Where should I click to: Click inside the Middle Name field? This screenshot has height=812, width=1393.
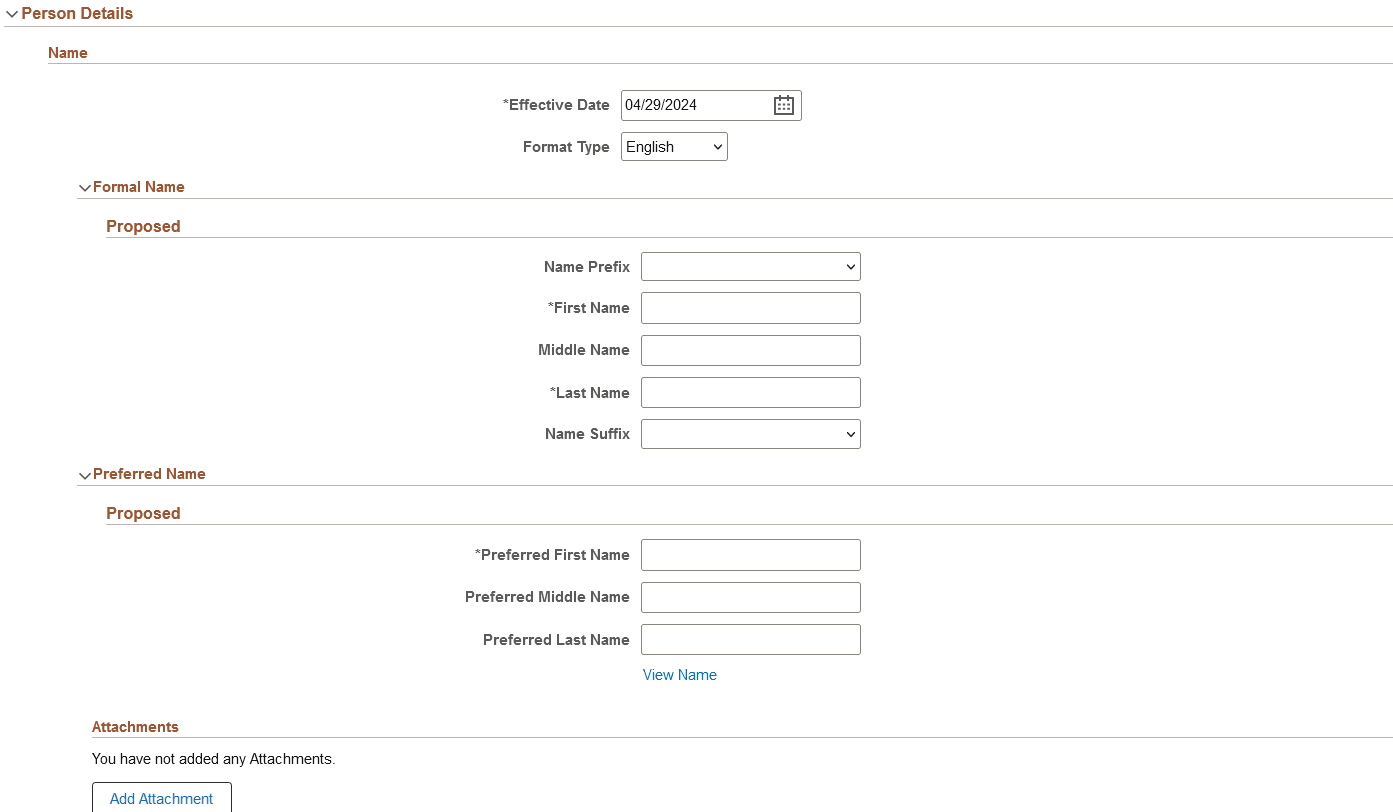point(750,350)
